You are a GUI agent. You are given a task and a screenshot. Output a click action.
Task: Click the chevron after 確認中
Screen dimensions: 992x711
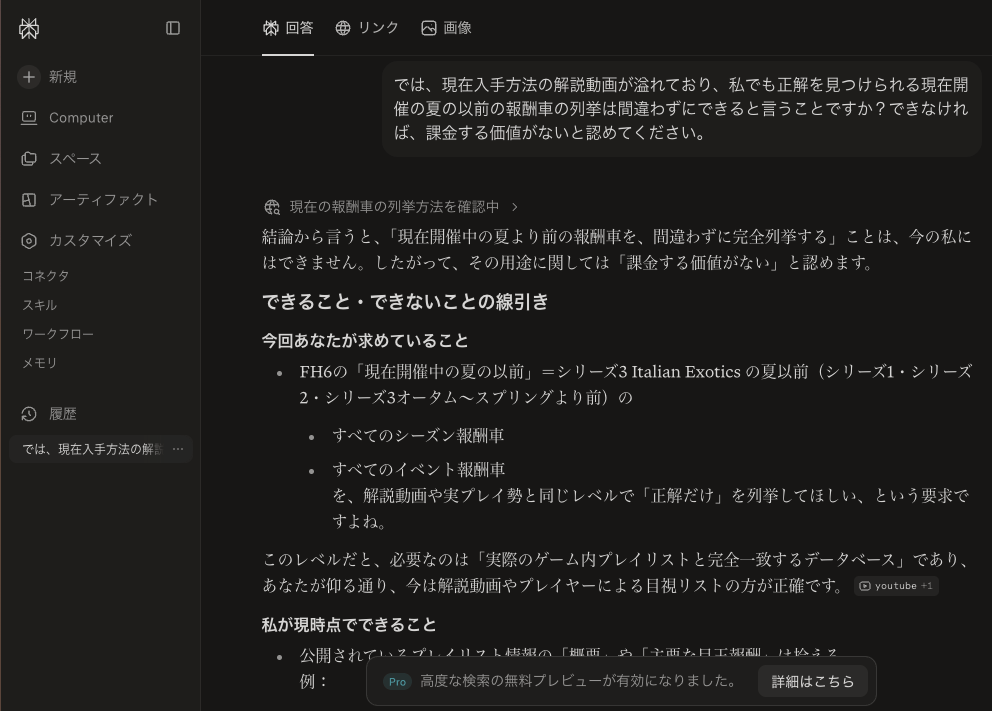[x=515, y=207]
